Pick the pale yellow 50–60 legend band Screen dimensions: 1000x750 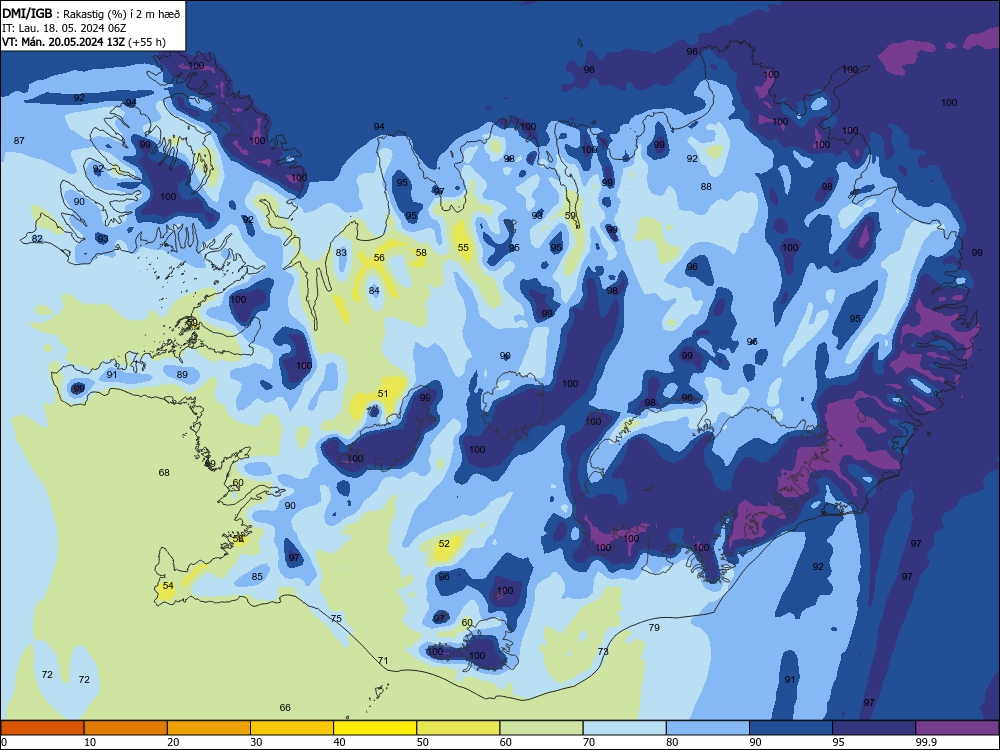point(458,728)
